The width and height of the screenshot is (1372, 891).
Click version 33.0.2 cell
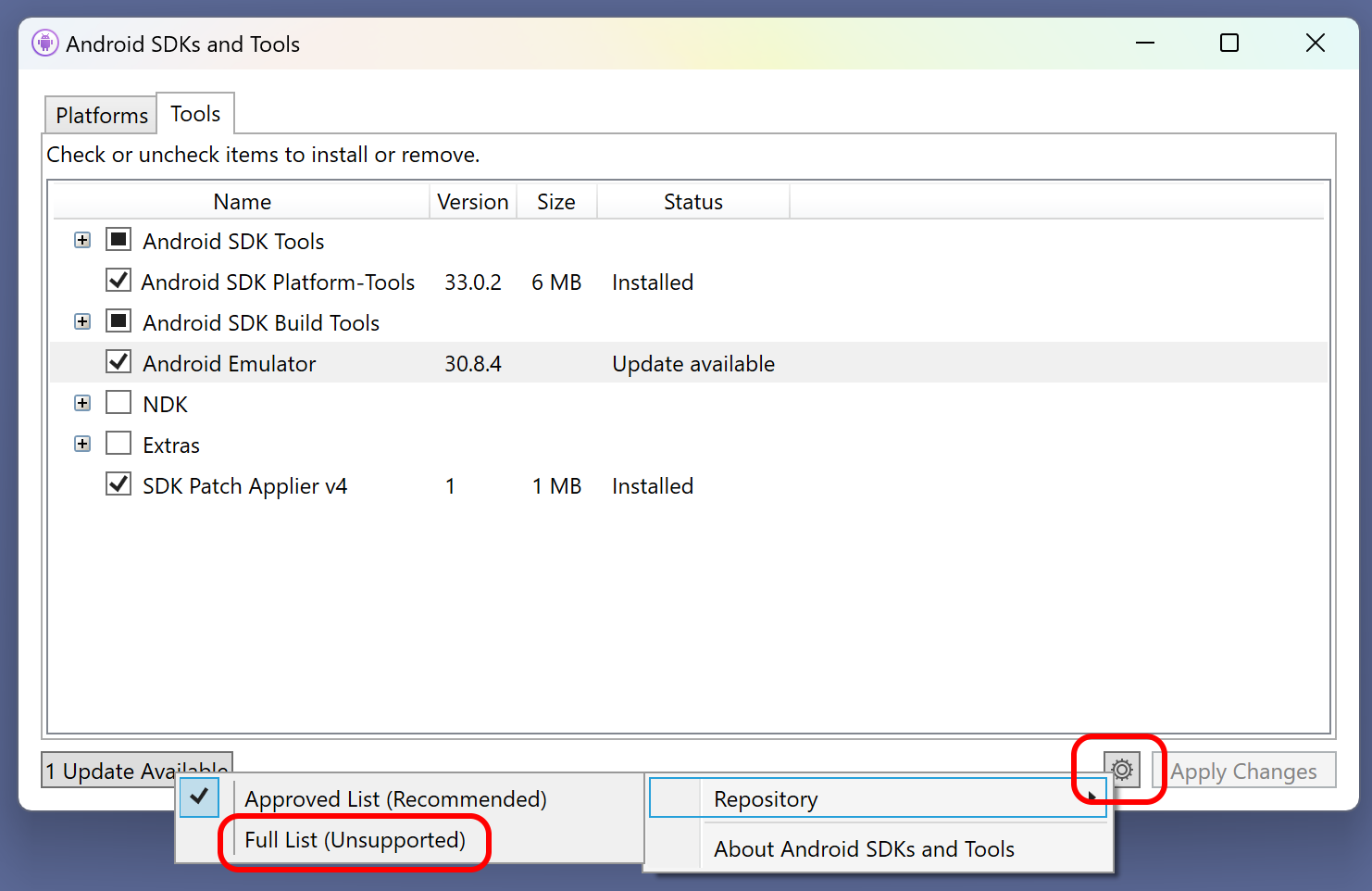pyautogui.click(x=473, y=282)
